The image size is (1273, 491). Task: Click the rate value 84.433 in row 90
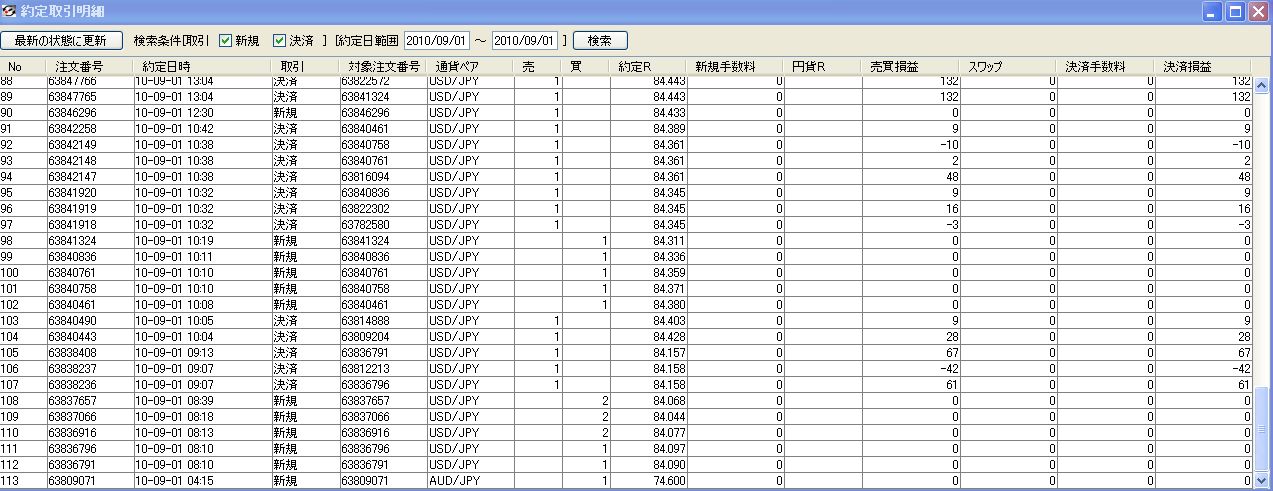point(668,113)
